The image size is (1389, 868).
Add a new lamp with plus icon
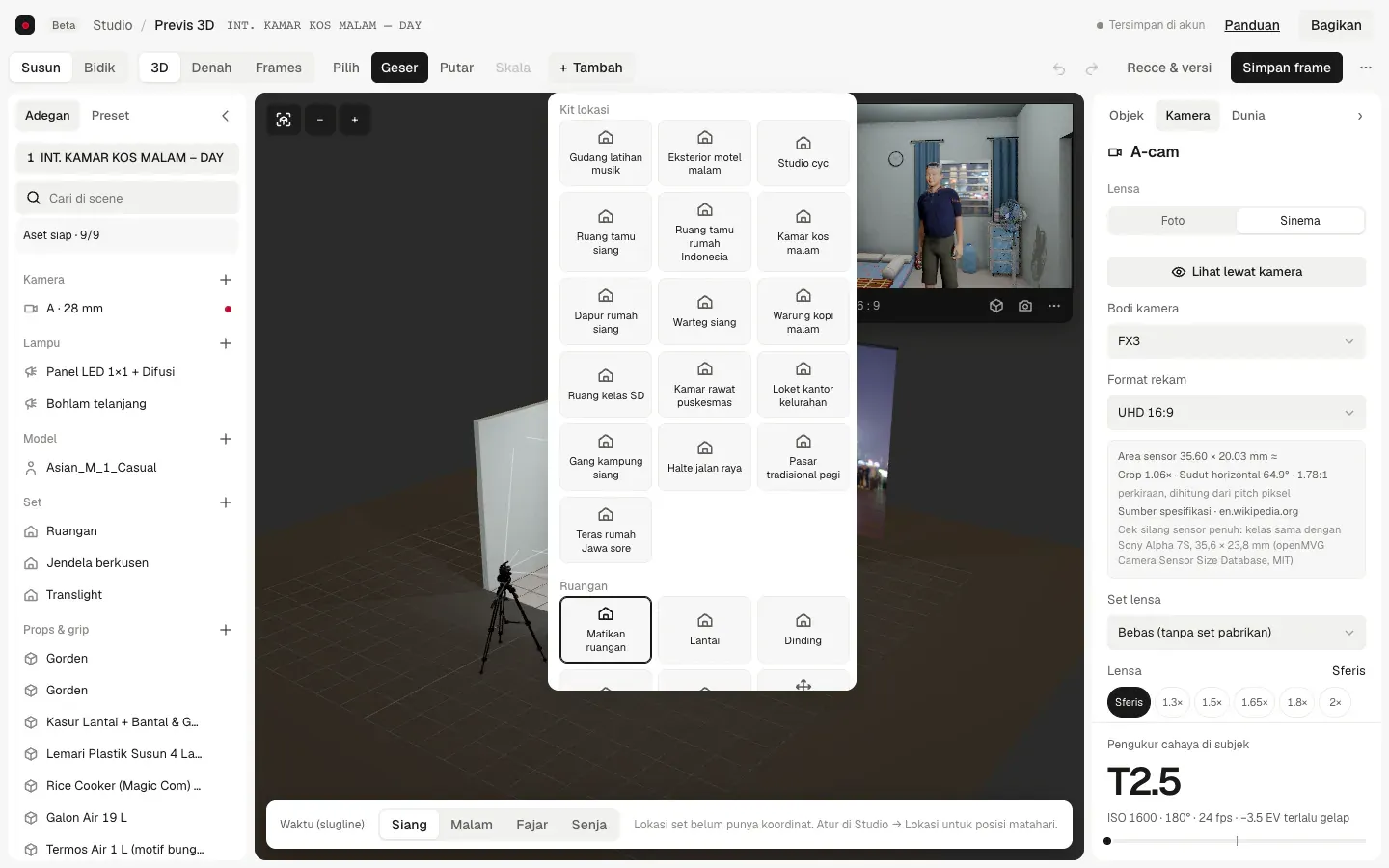click(x=226, y=343)
